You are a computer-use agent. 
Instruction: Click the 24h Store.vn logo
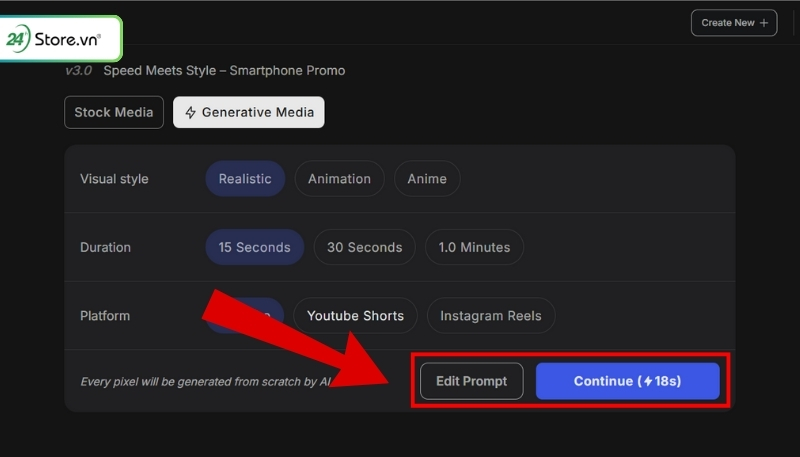pos(61,40)
